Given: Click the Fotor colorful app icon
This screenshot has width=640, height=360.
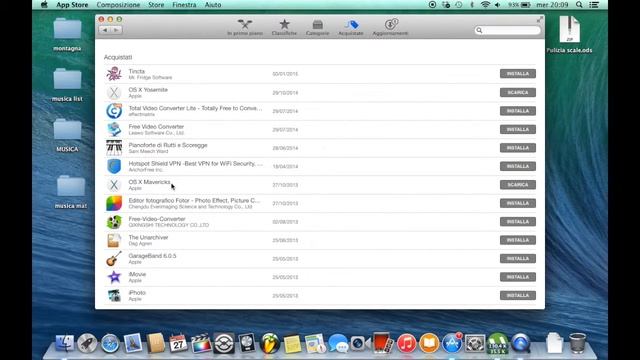Looking at the screenshot, I should (114, 203).
